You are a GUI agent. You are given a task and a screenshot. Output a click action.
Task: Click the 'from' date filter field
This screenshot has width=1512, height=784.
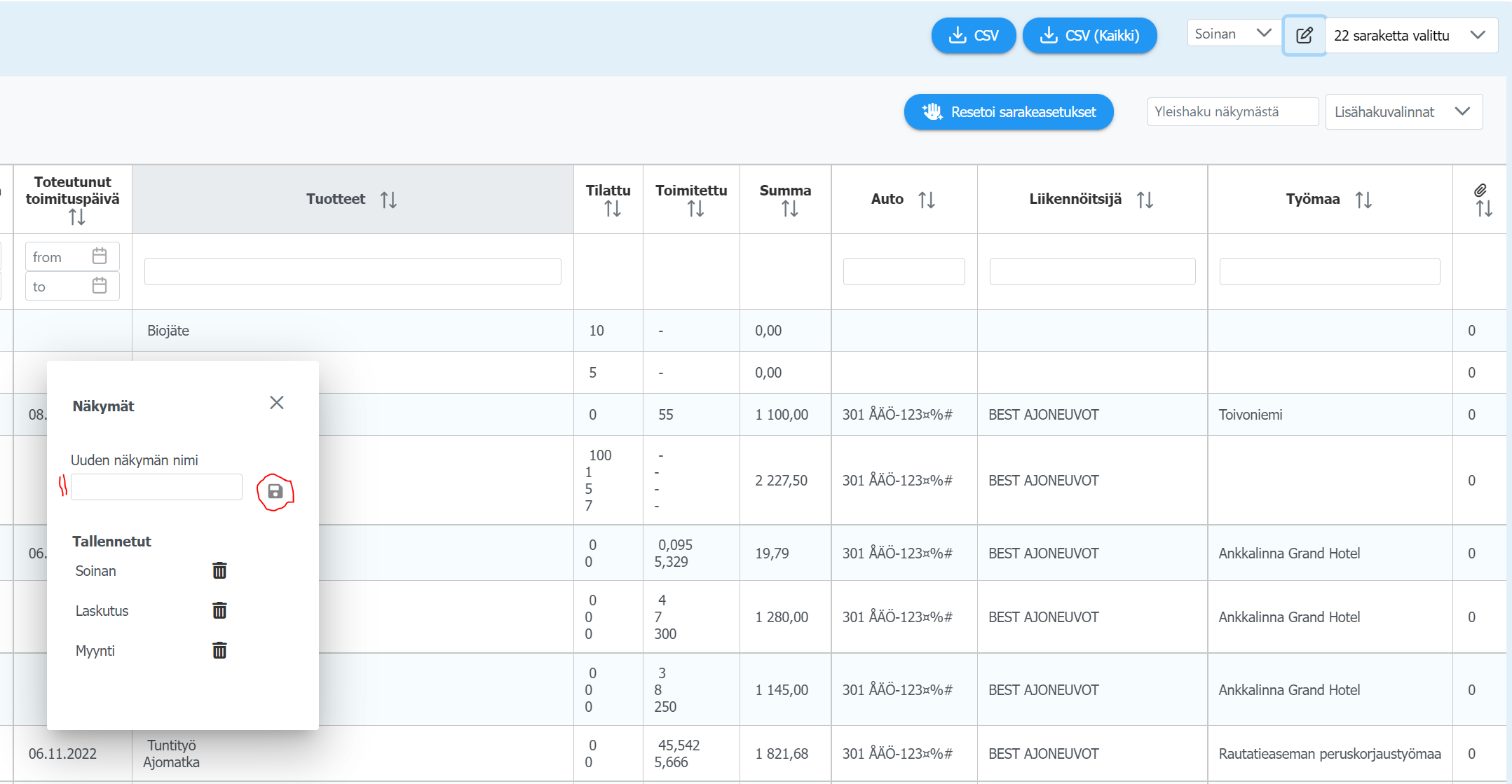72,256
